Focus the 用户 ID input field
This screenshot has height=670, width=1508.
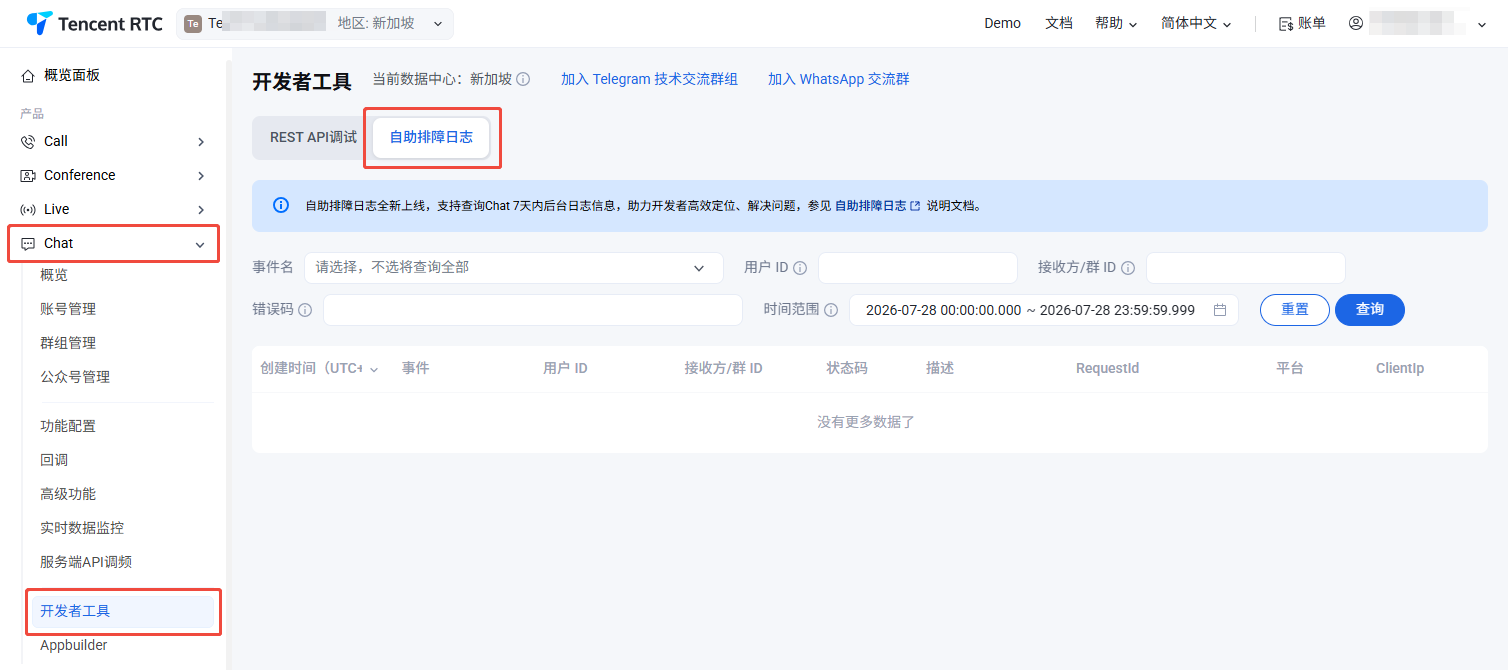click(917, 268)
